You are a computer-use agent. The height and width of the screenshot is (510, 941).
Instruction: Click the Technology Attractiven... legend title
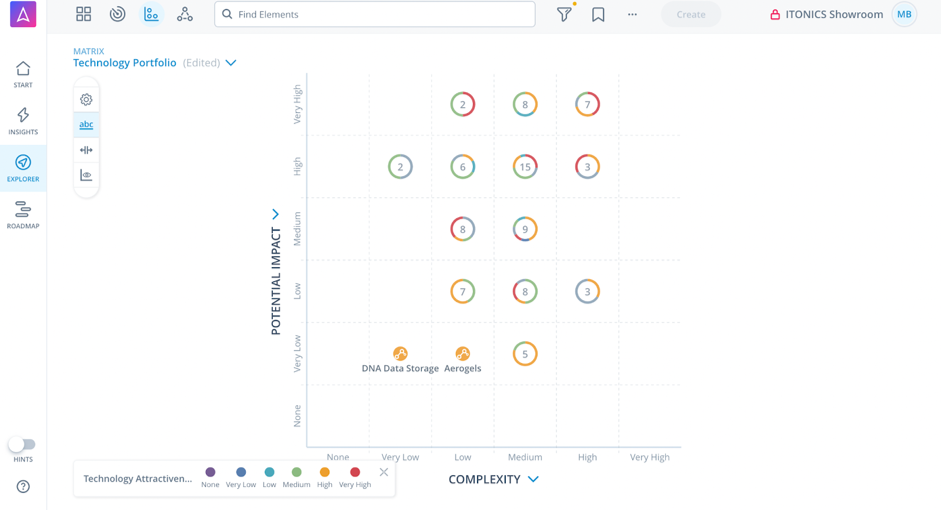137,478
